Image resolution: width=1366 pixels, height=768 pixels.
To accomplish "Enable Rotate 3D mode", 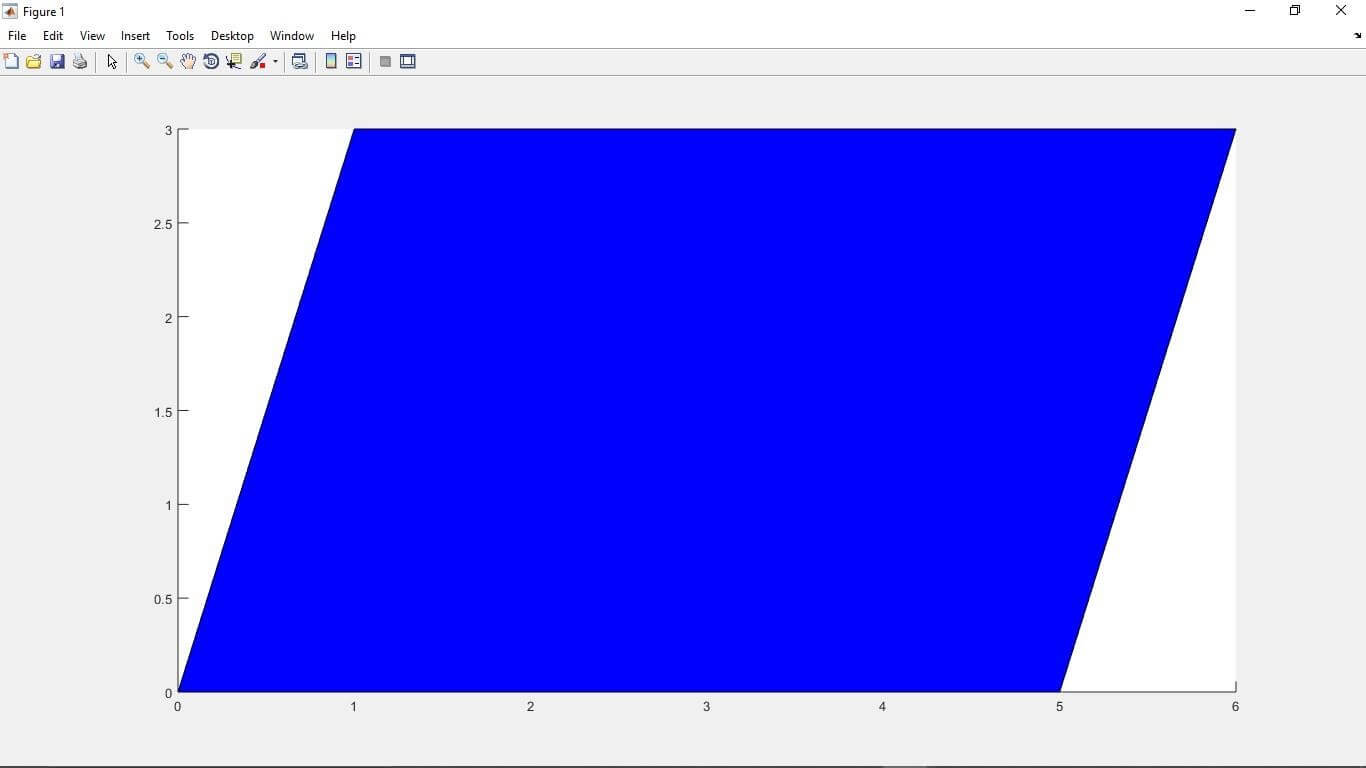I will click(211, 61).
